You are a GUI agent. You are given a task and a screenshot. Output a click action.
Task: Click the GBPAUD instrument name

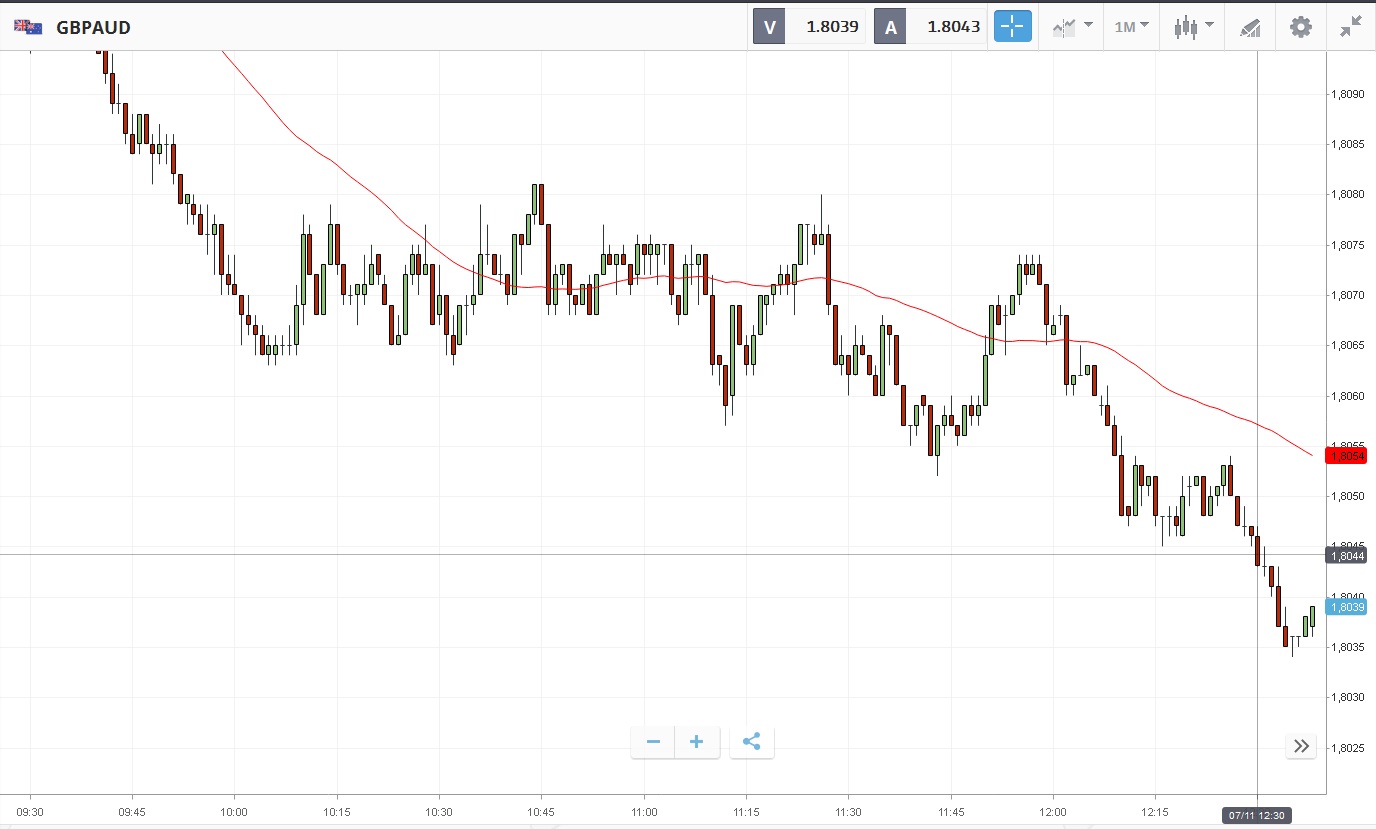coord(93,28)
